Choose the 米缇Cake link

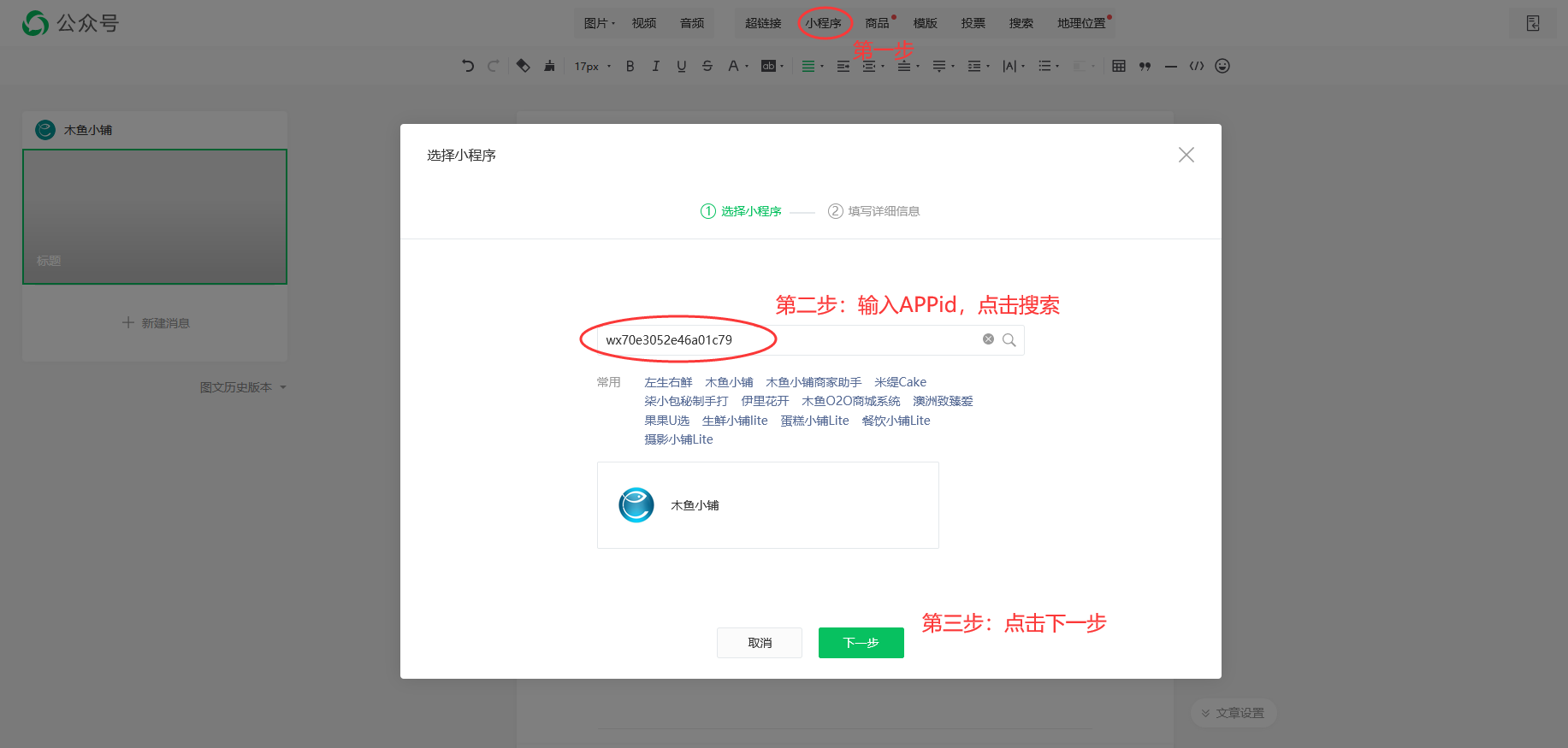[x=900, y=382]
